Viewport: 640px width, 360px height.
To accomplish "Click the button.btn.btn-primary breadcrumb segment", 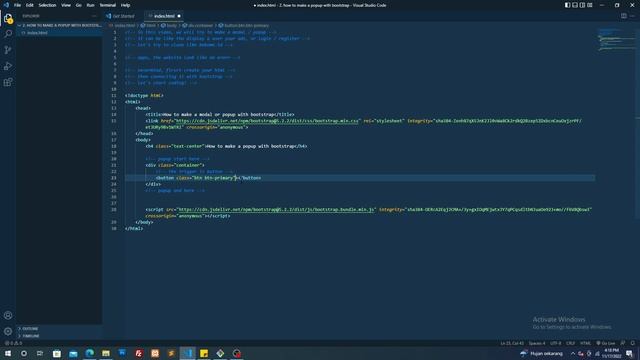I will (244, 25).
